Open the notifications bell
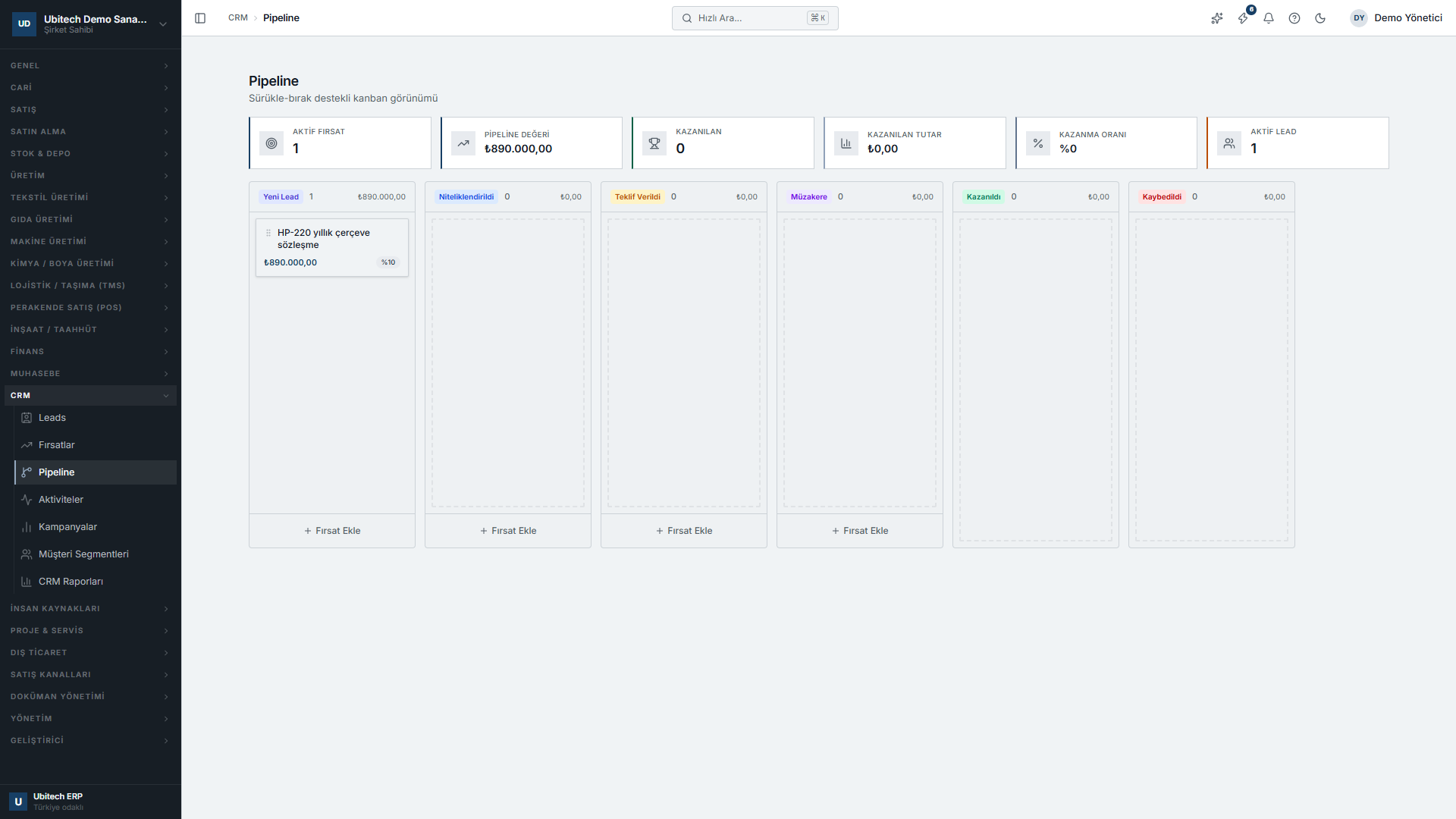 pyautogui.click(x=1269, y=18)
